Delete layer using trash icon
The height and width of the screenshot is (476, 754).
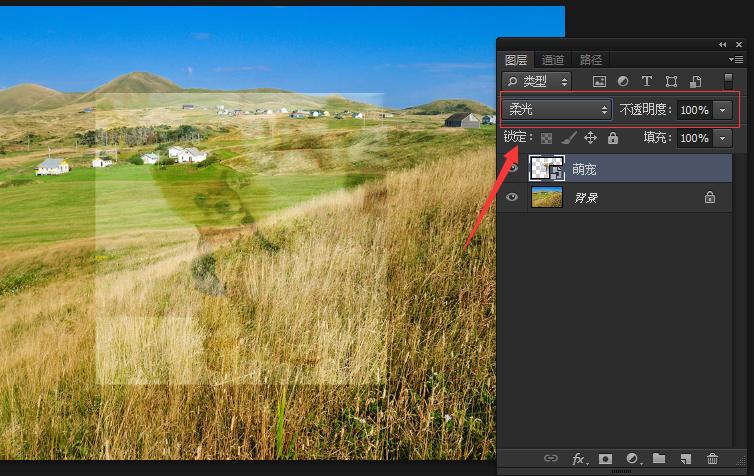click(x=712, y=459)
